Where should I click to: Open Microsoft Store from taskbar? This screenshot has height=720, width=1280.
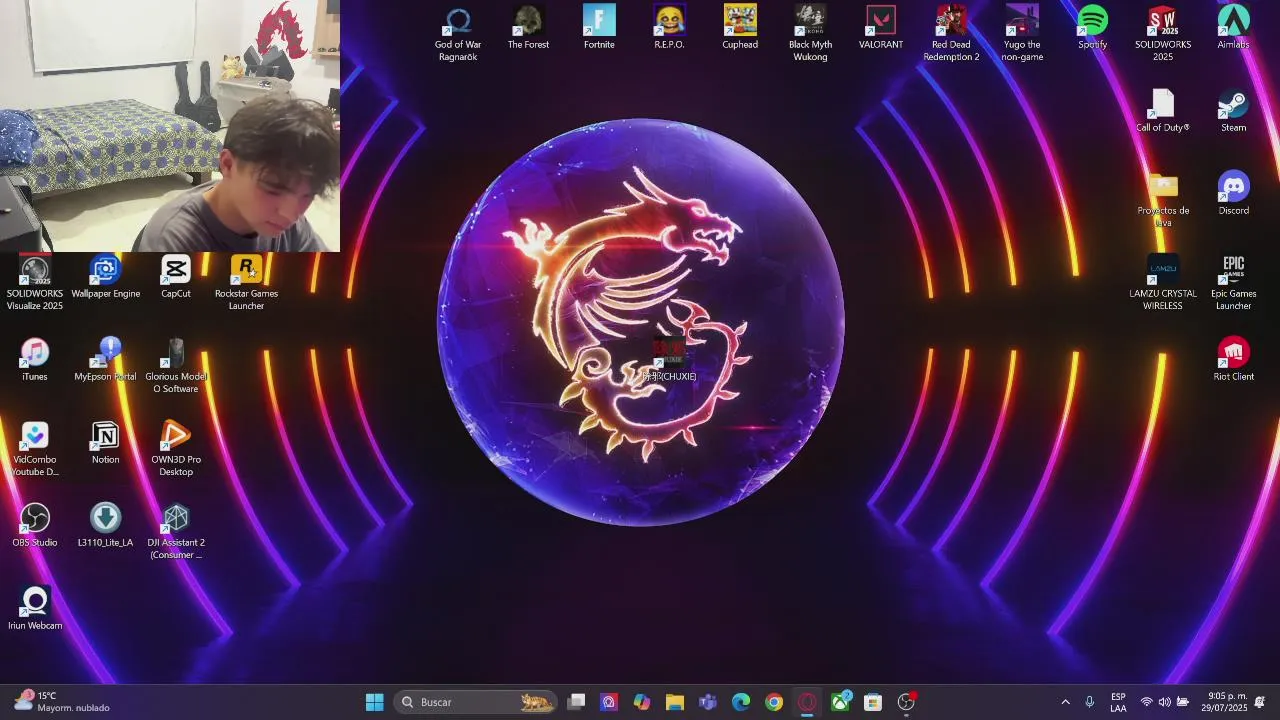(x=873, y=702)
